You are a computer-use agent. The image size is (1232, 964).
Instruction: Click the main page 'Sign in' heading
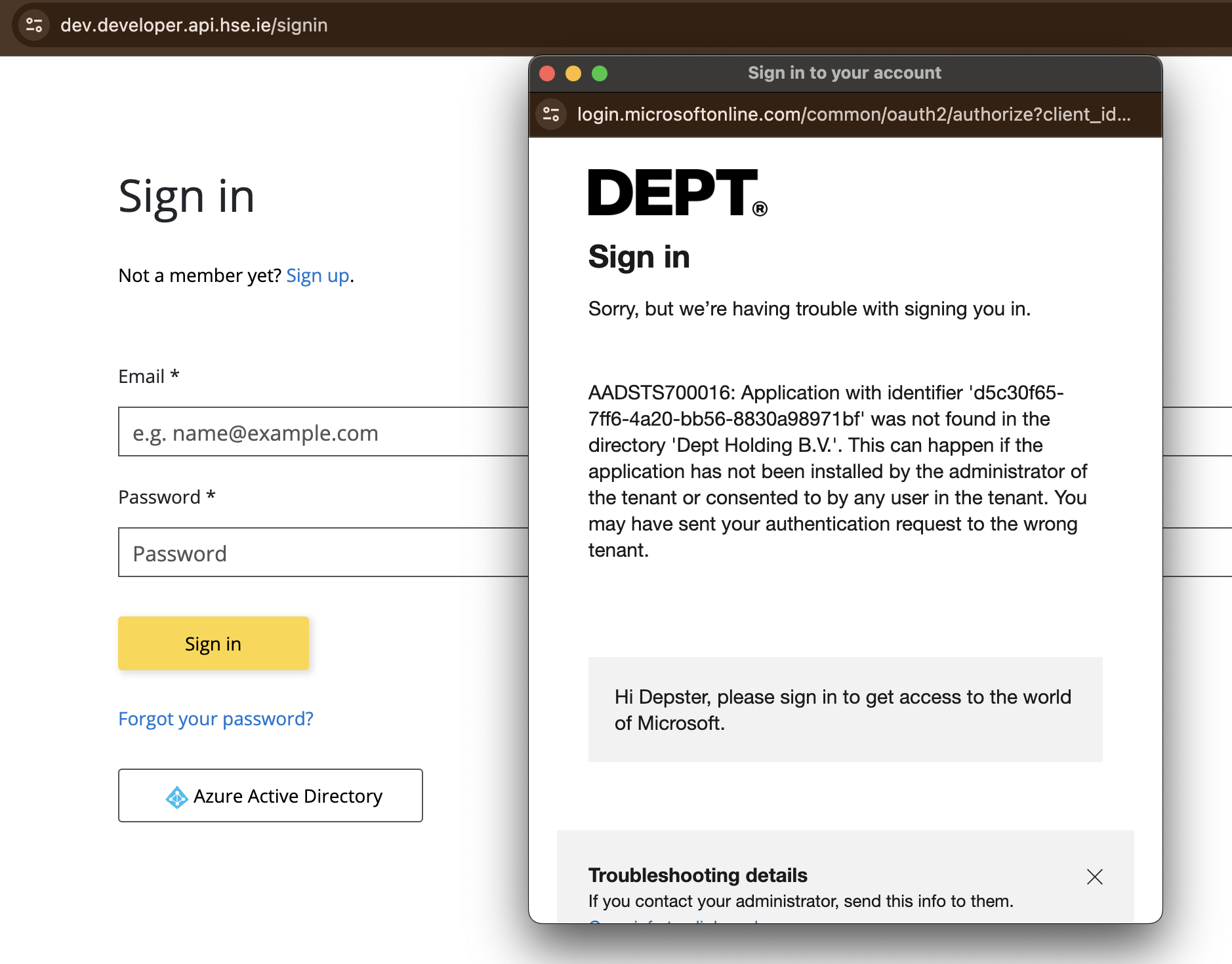[x=186, y=197]
